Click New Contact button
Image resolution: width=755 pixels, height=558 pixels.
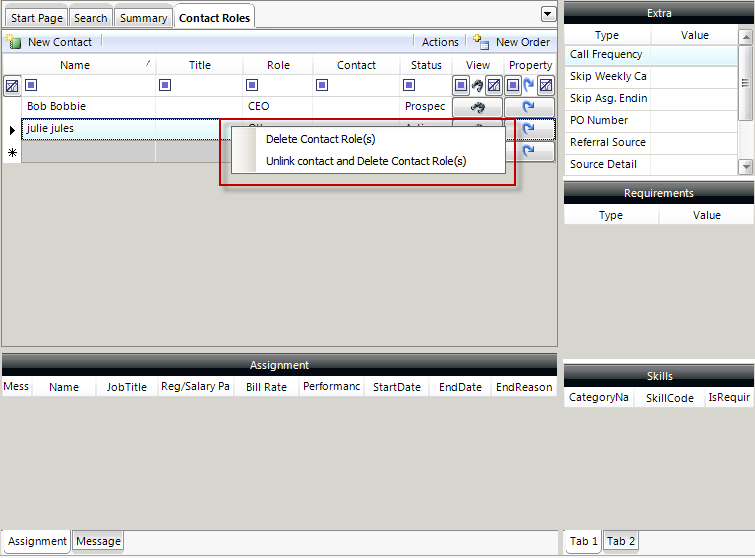[x=49, y=42]
